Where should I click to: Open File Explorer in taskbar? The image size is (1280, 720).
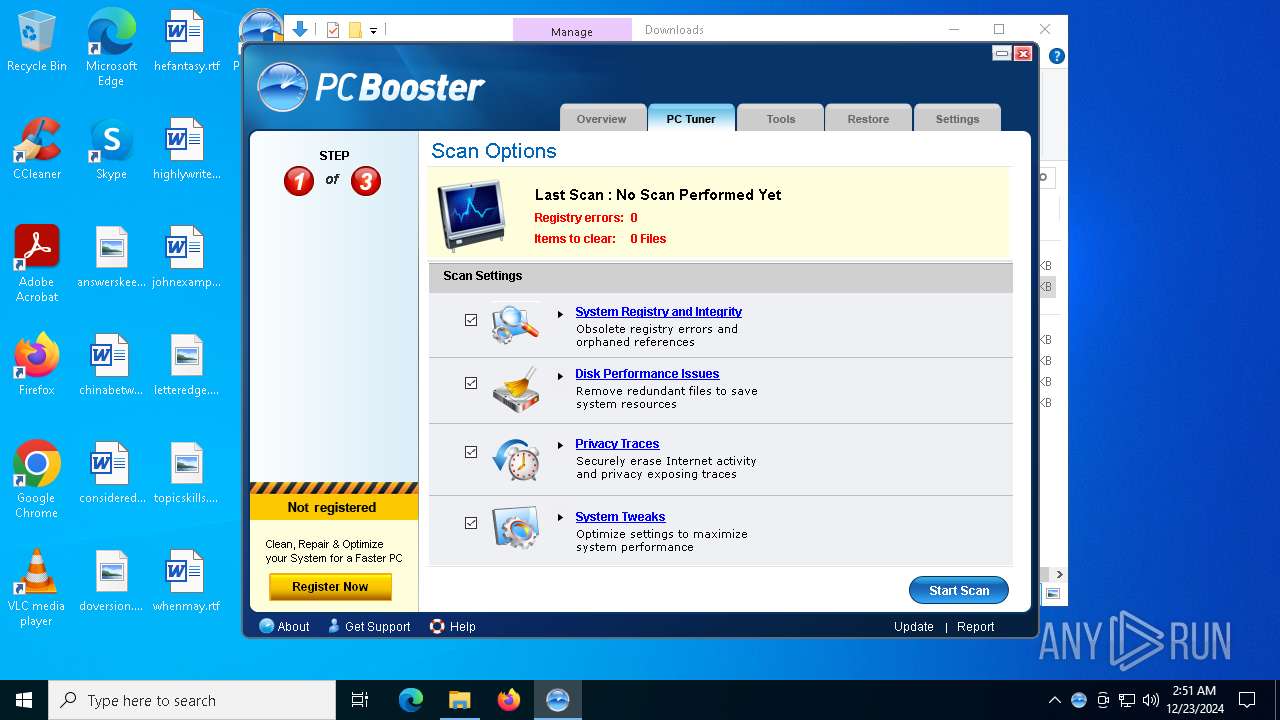[x=459, y=700]
